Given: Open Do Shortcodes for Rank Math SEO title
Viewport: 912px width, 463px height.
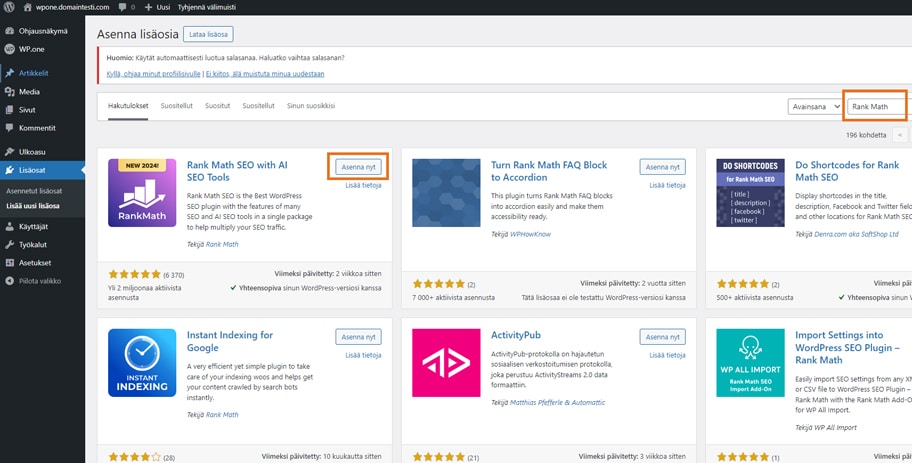Looking at the screenshot, I should click(x=847, y=171).
